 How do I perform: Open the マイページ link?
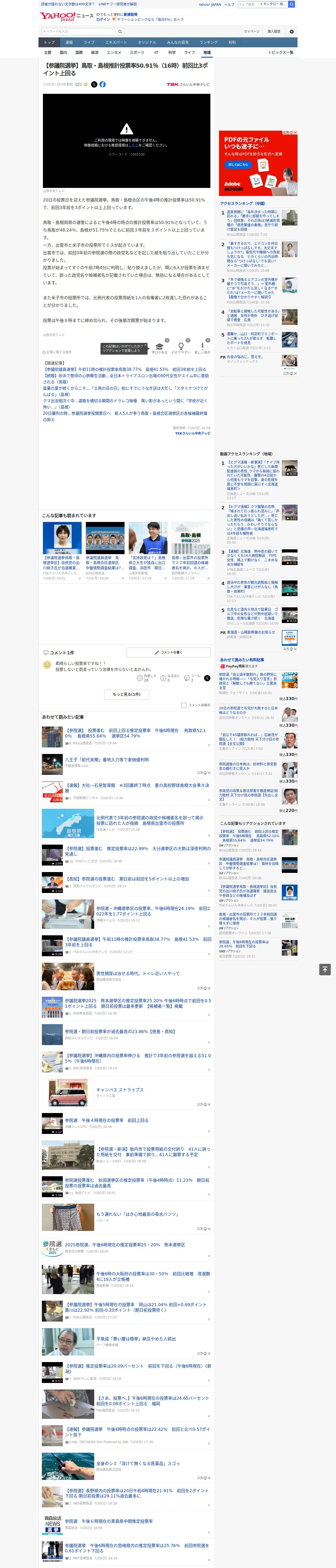251,31
